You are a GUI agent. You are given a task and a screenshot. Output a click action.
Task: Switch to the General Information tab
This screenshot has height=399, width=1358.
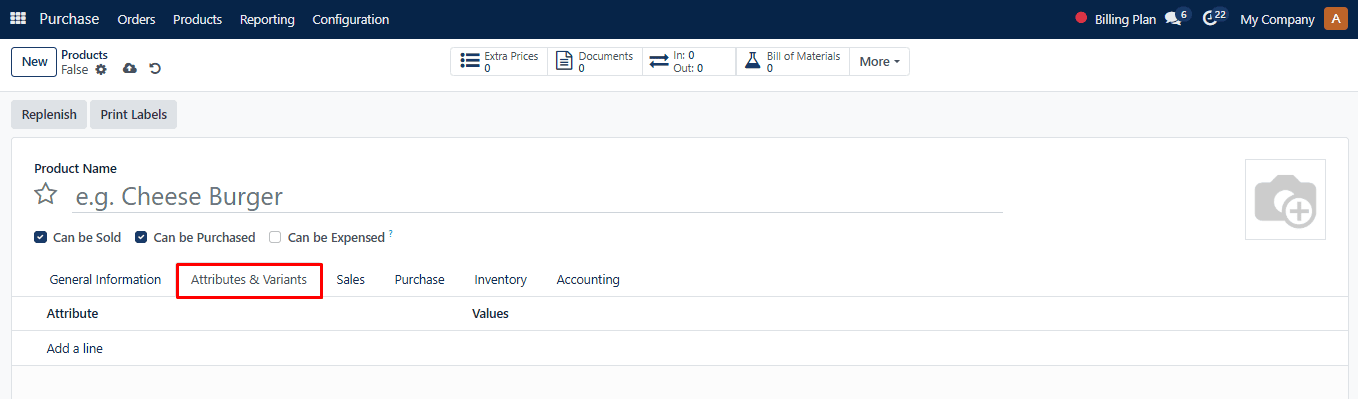pyautogui.click(x=105, y=280)
